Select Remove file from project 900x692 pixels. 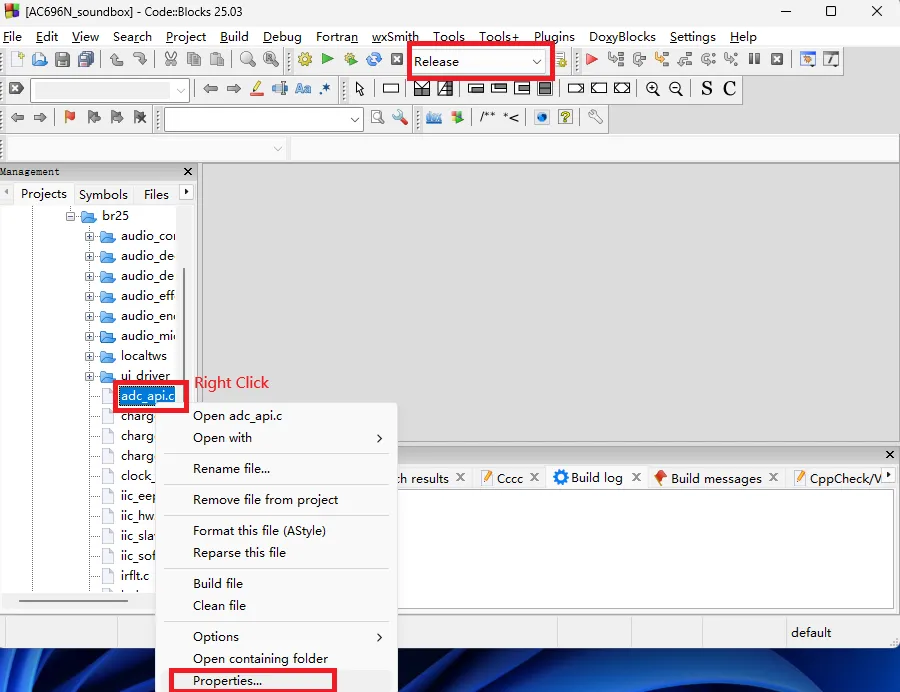[277, 500]
